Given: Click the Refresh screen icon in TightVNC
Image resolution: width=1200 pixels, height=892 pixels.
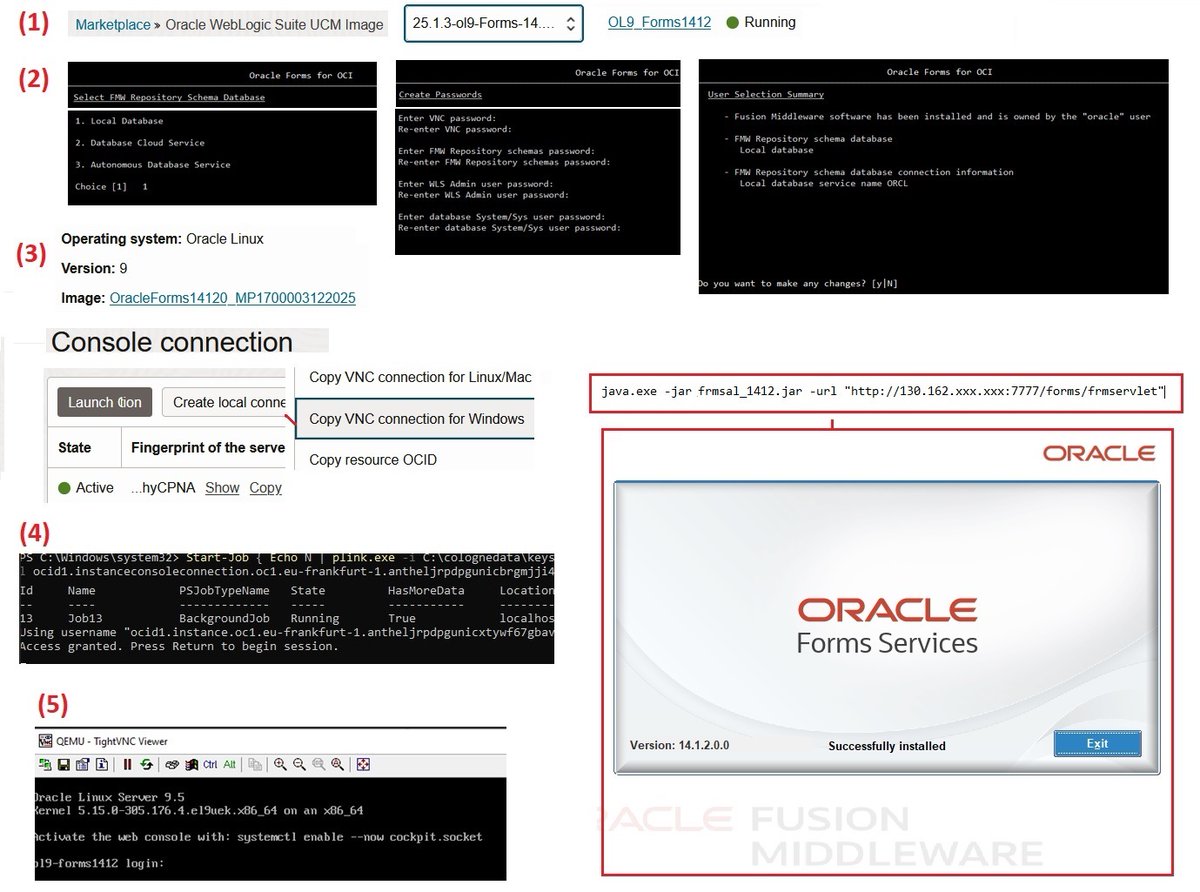Looking at the screenshot, I should click(x=146, y=764).
